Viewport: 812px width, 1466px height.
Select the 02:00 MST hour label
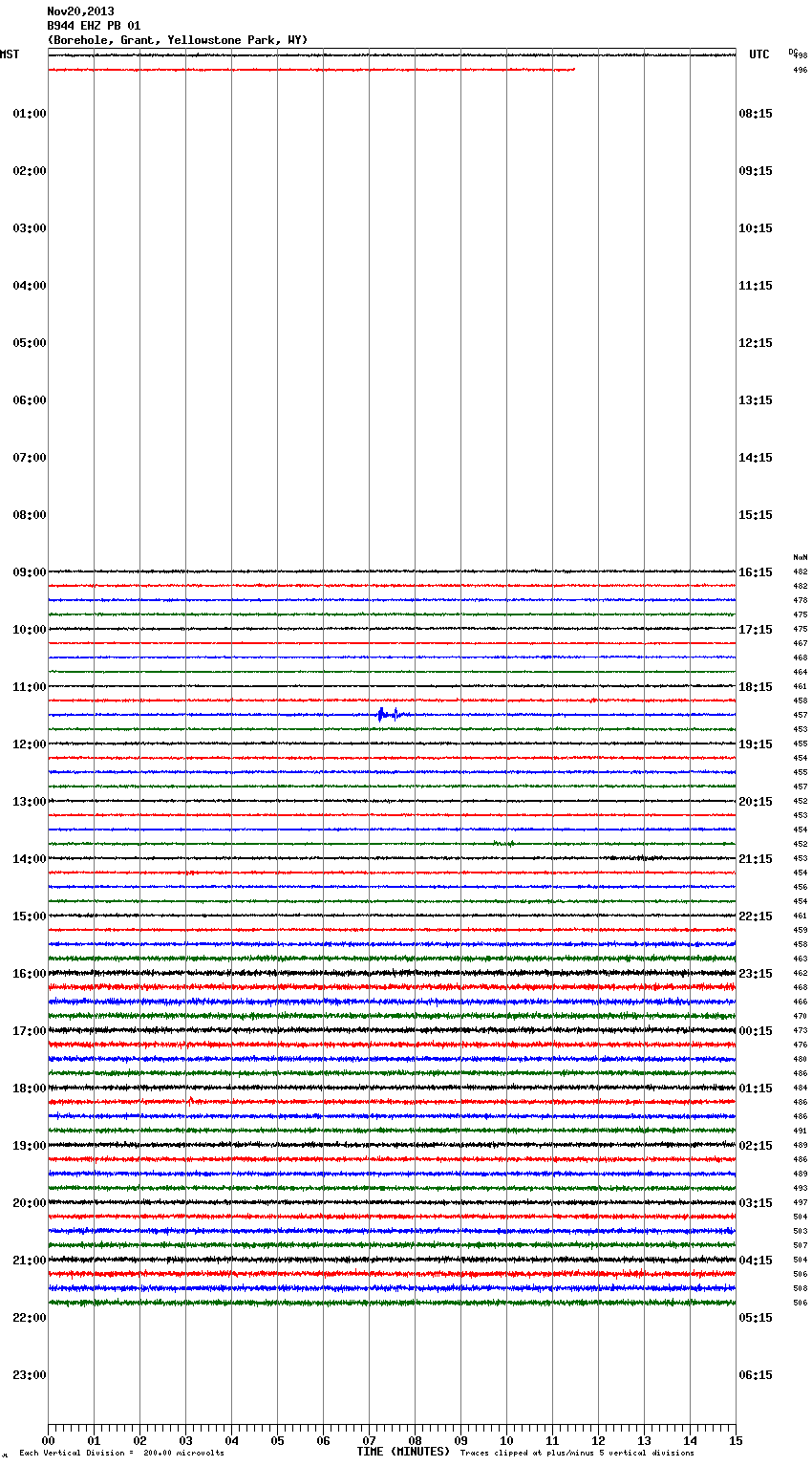point(30,171)
